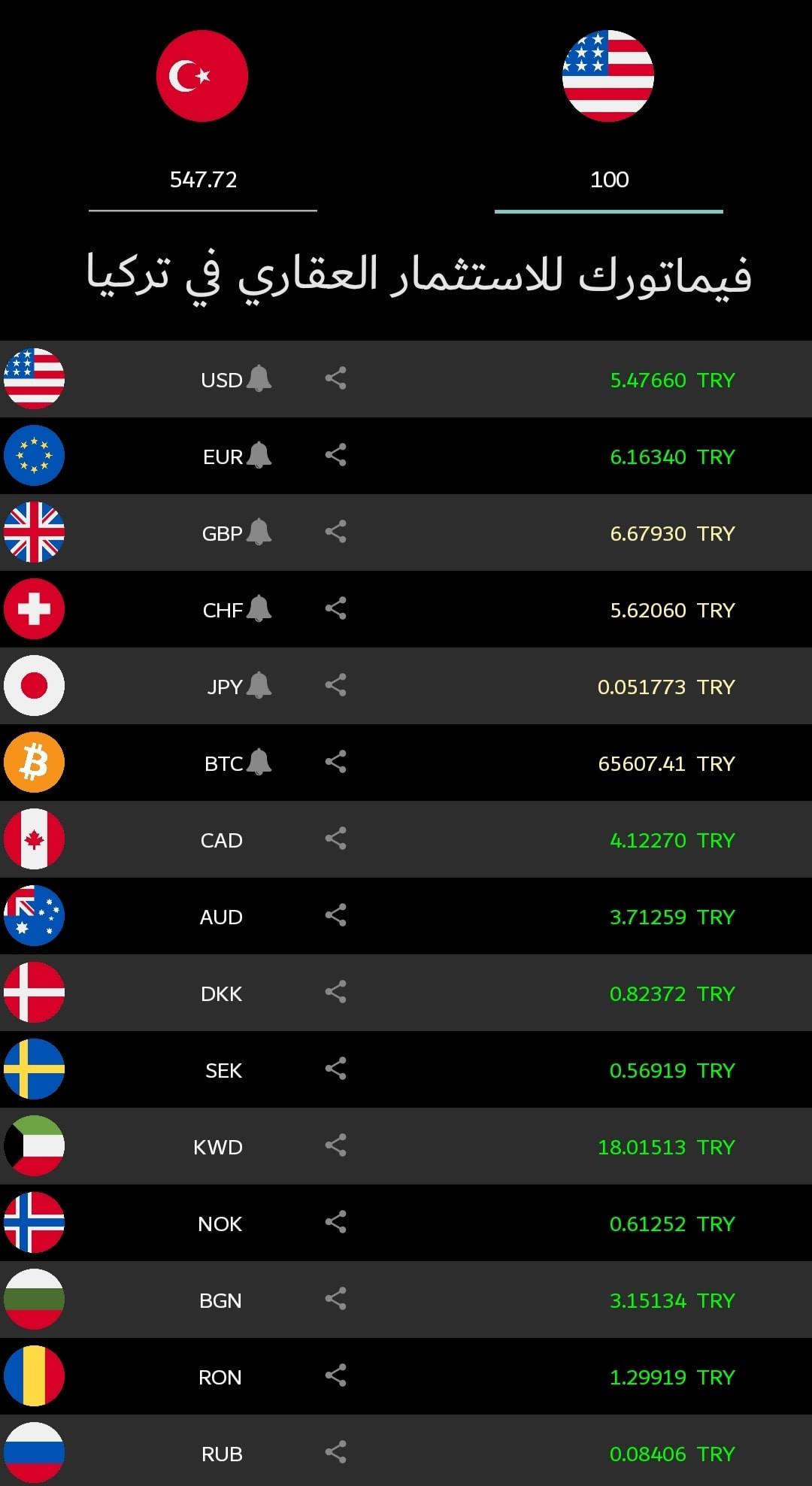Turn on the BTC alert bell
The image size is (812, 1486).
(x=259, y=762)
